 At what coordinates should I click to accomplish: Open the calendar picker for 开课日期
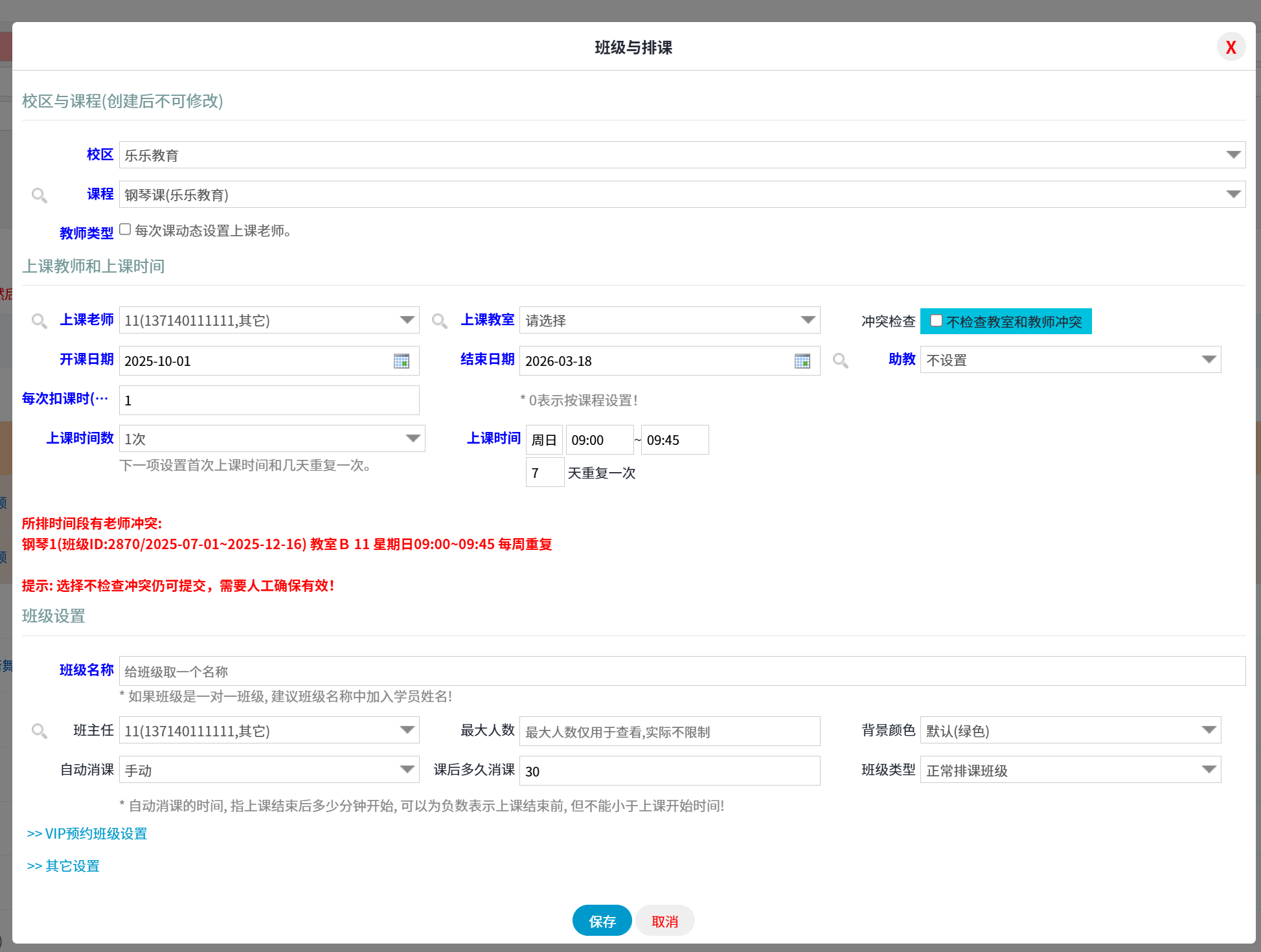[403, 361]
